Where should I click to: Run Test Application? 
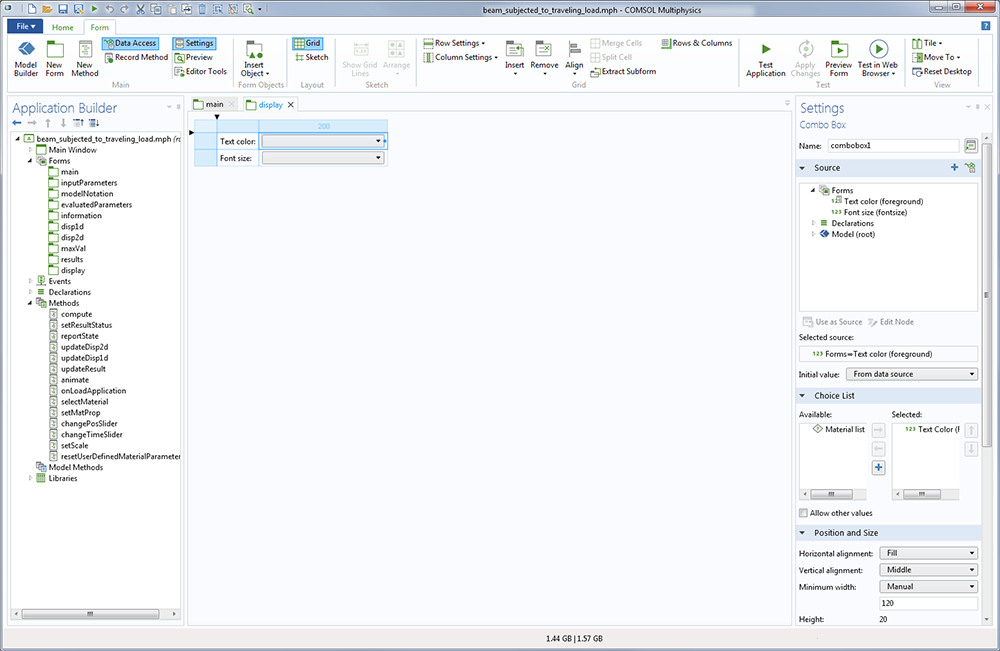coord(765,57)
